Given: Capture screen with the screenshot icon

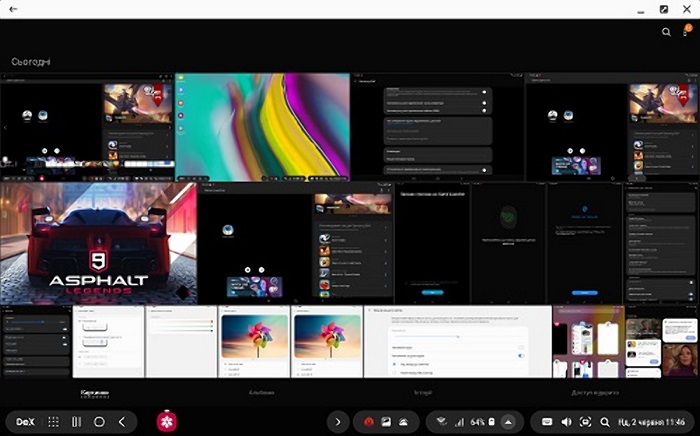Looking at the screenshot, I should pos(585,422).
